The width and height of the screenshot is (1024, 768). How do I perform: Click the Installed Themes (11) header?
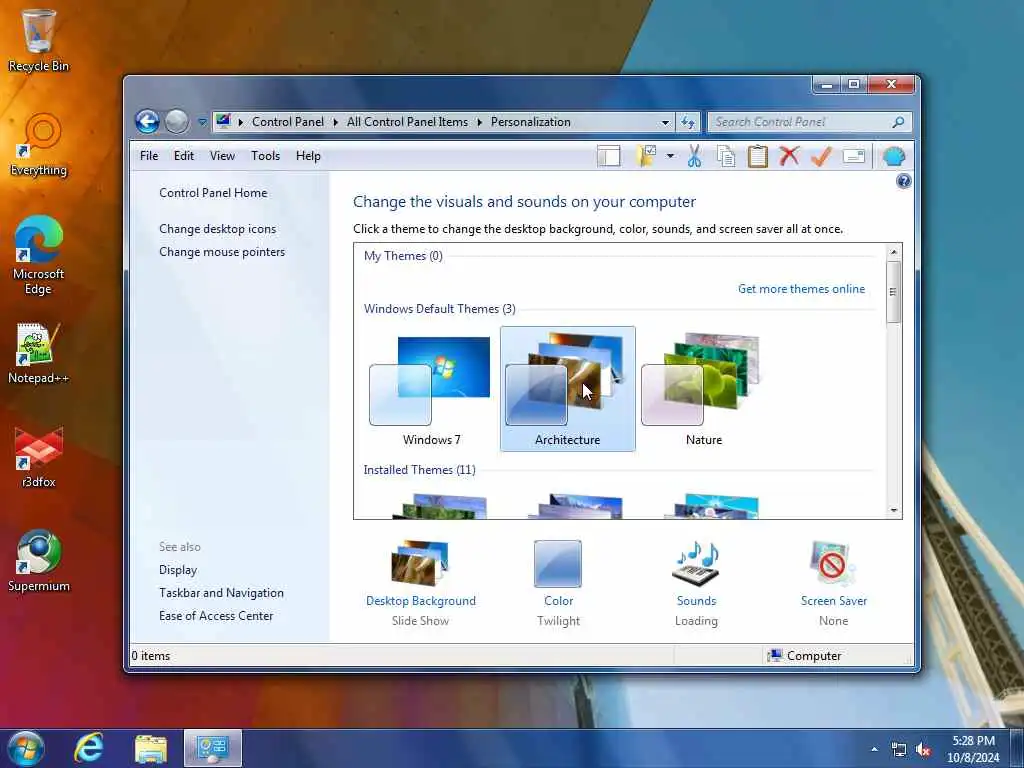(419, 470)
